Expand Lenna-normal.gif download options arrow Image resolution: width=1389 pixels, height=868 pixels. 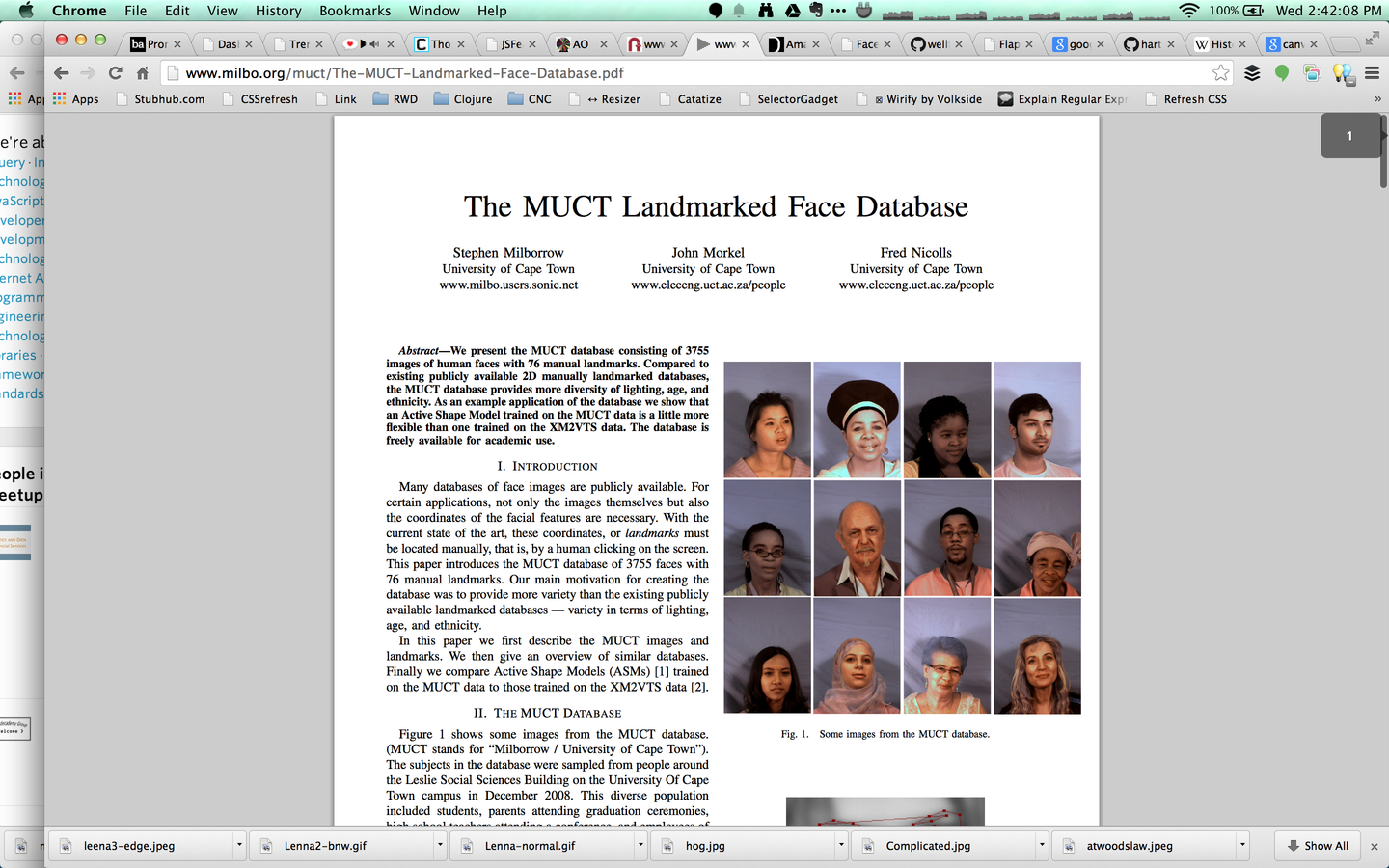640,846
